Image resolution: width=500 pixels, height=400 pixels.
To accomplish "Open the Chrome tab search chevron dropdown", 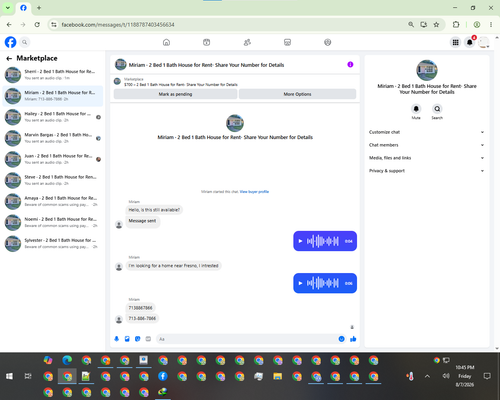I will point(8,8).
